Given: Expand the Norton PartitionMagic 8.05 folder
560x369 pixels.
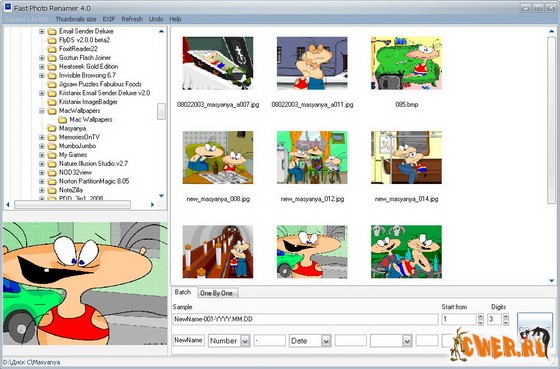Looking at the screenshot, I should point(42,181).
